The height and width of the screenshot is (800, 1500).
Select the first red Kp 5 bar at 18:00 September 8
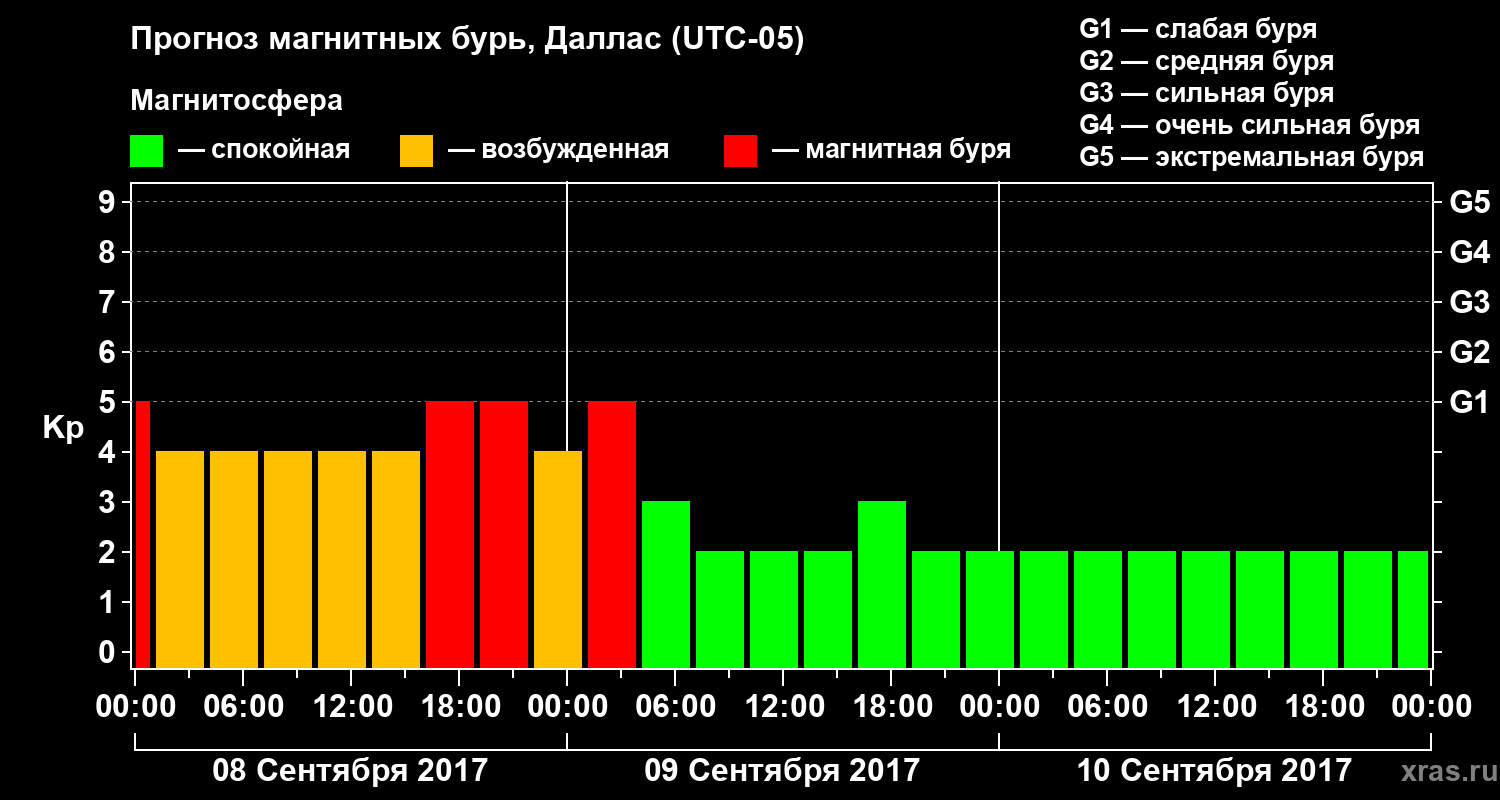click(450, 535)
